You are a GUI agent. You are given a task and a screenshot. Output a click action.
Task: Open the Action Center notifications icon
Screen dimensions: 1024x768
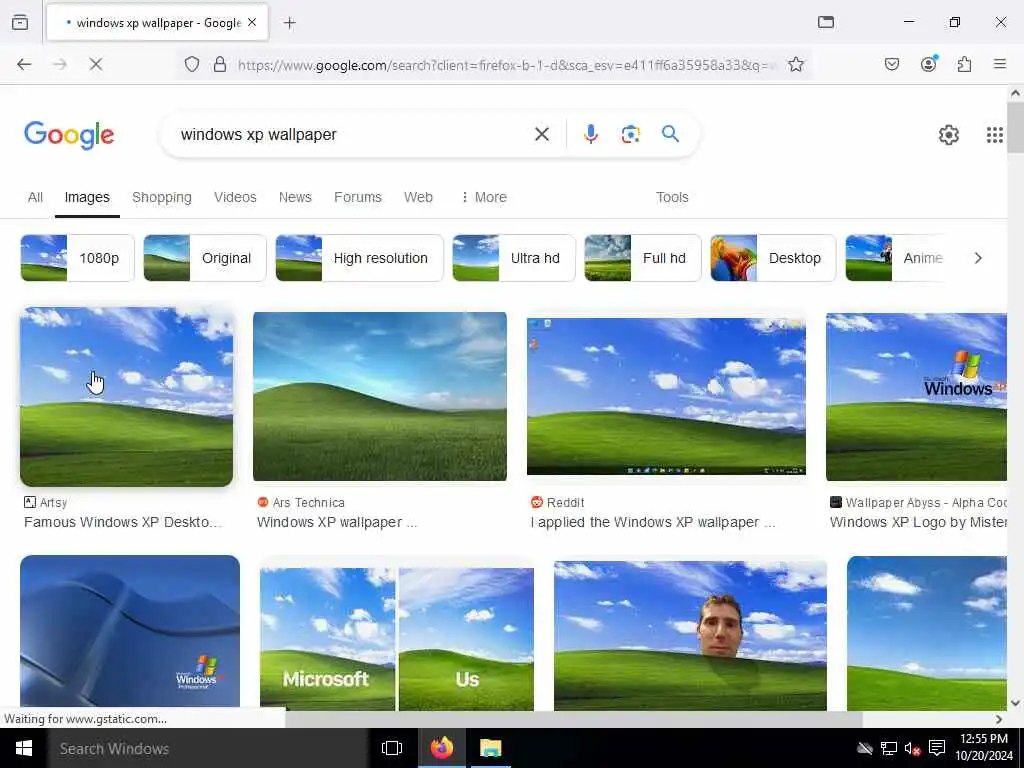coord(937,748)
